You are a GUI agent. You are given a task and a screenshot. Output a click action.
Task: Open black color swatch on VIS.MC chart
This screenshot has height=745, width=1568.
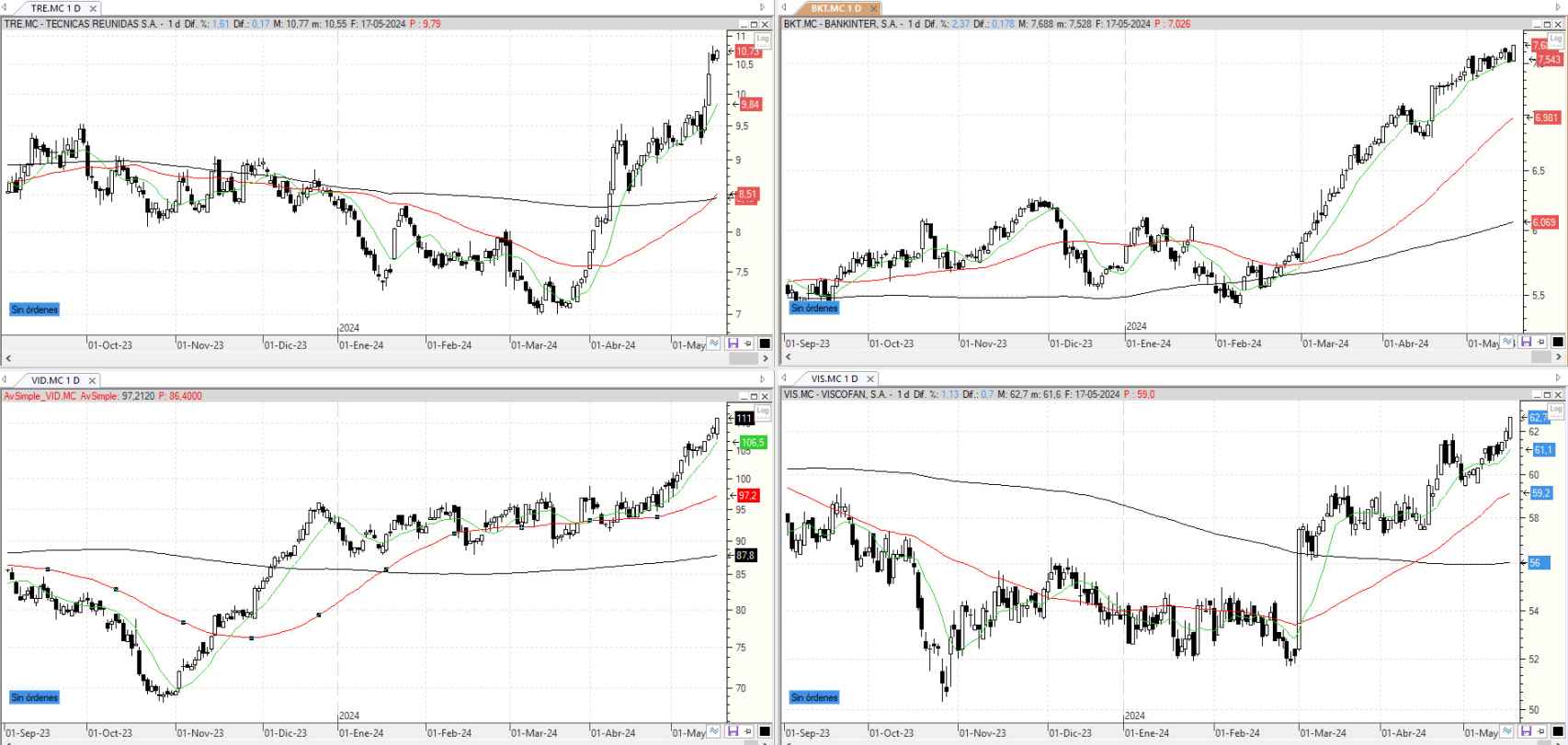[1558, 732]
